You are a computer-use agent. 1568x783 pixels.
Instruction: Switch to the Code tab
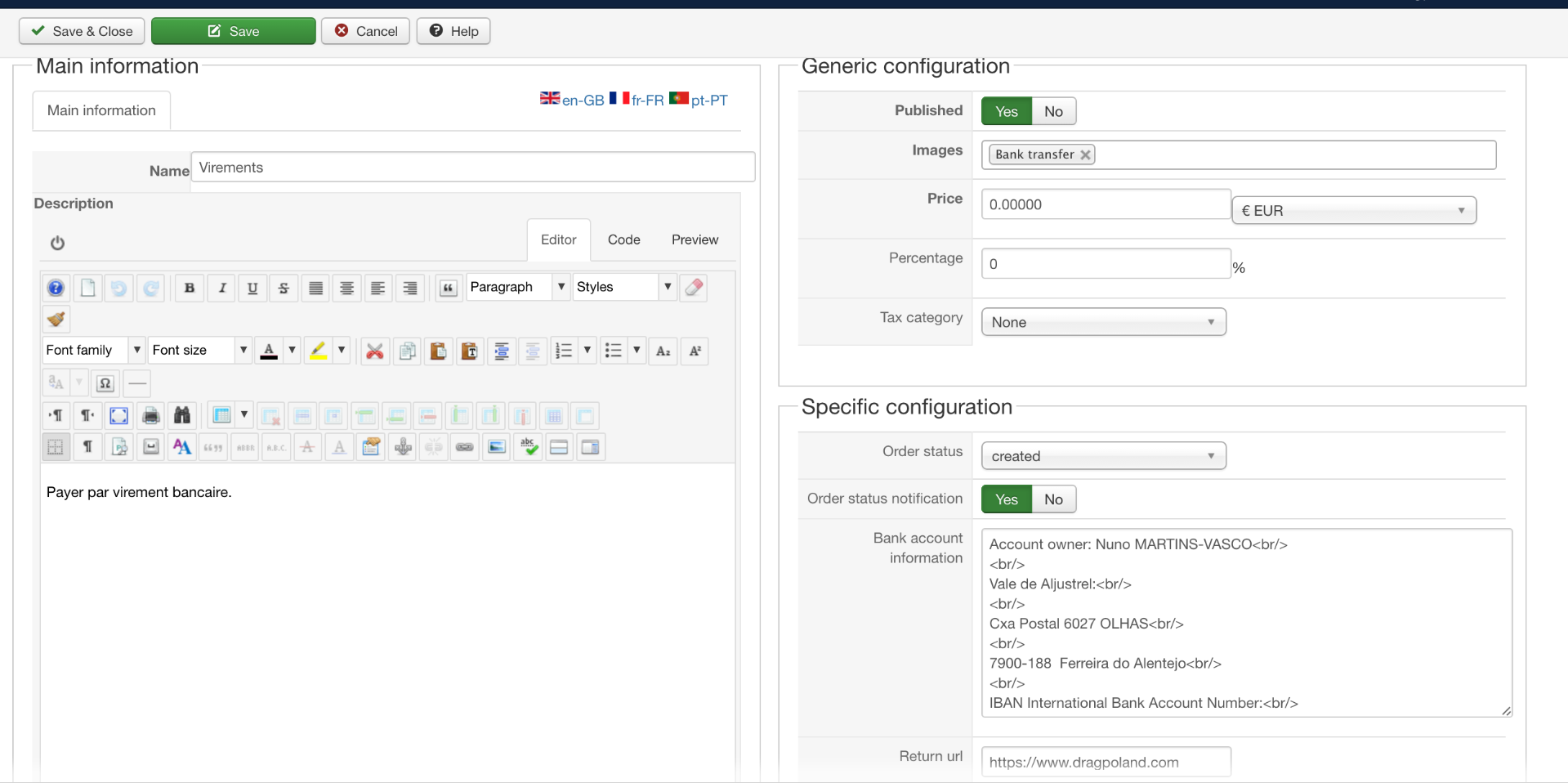pyautogui.click(x=623, y=239)
